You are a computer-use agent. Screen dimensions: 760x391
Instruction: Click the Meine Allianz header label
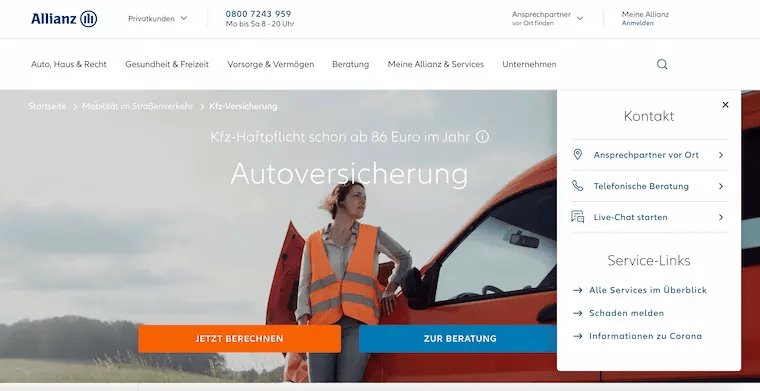coord(645,15)
